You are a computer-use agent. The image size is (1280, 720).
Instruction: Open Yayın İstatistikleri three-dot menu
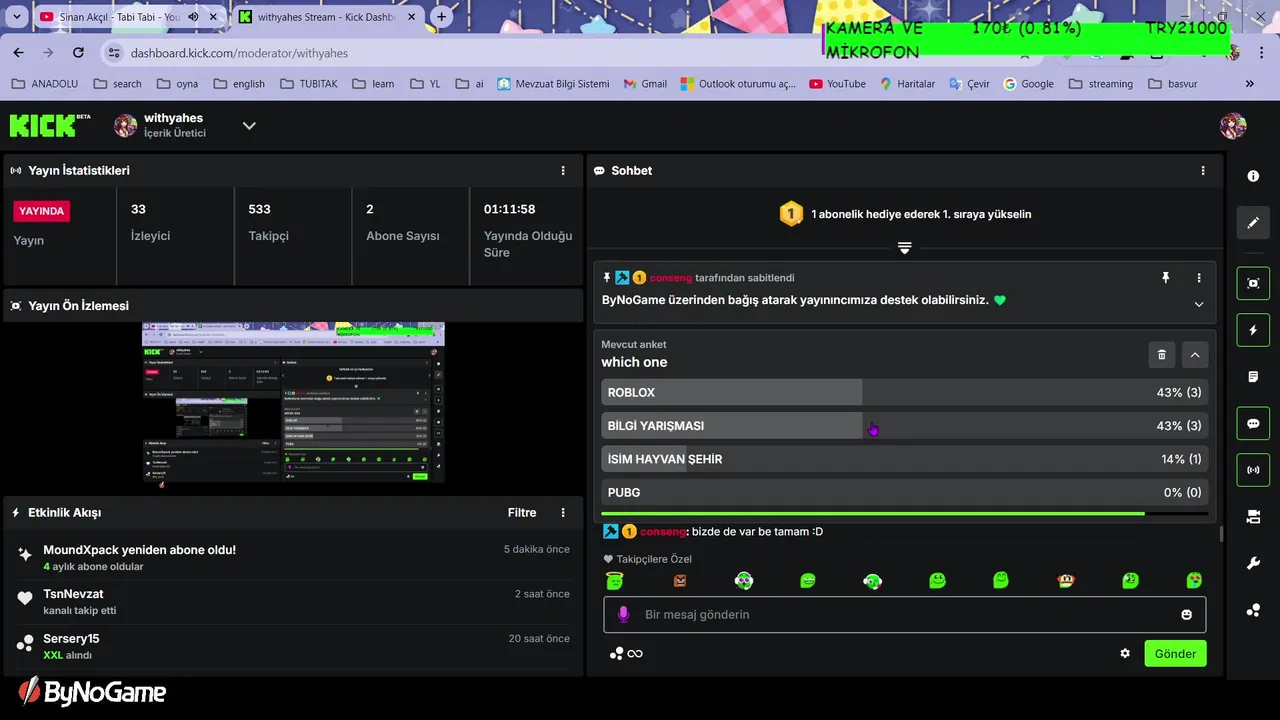point(563,171)
